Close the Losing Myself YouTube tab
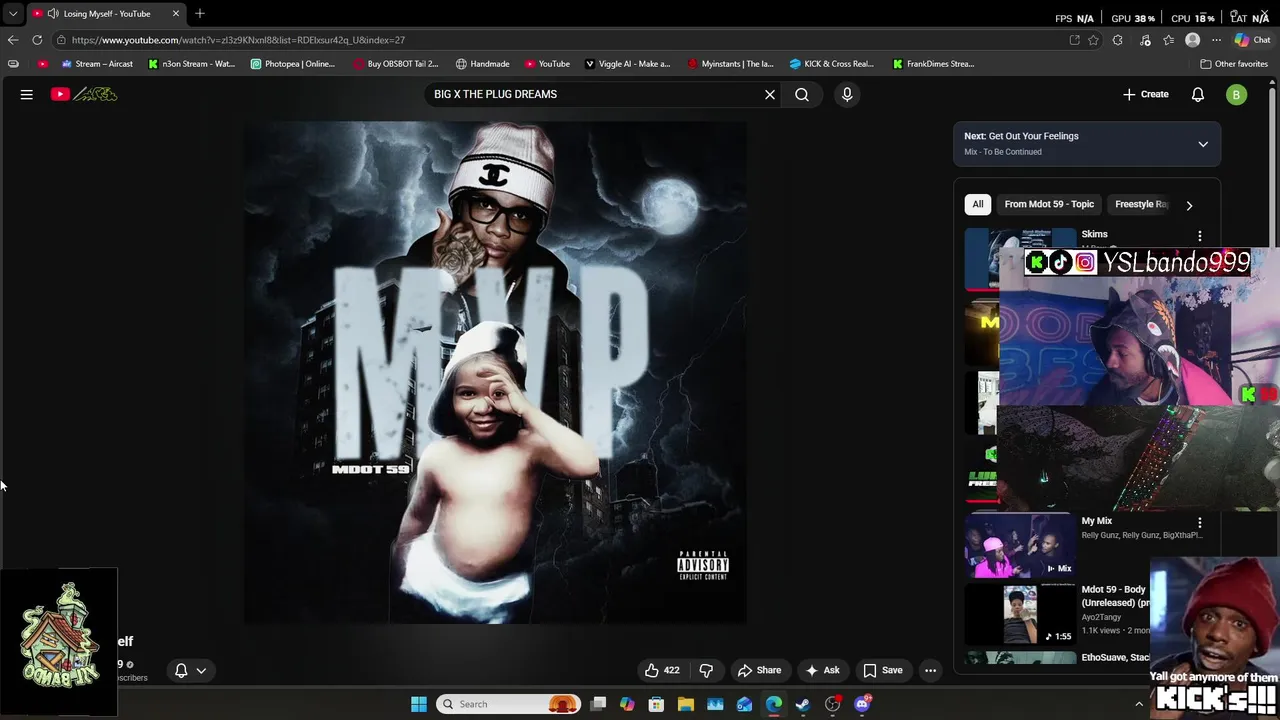Image resolution: width=1280 pixels, height=720 pixels. [x=176, y=14]
